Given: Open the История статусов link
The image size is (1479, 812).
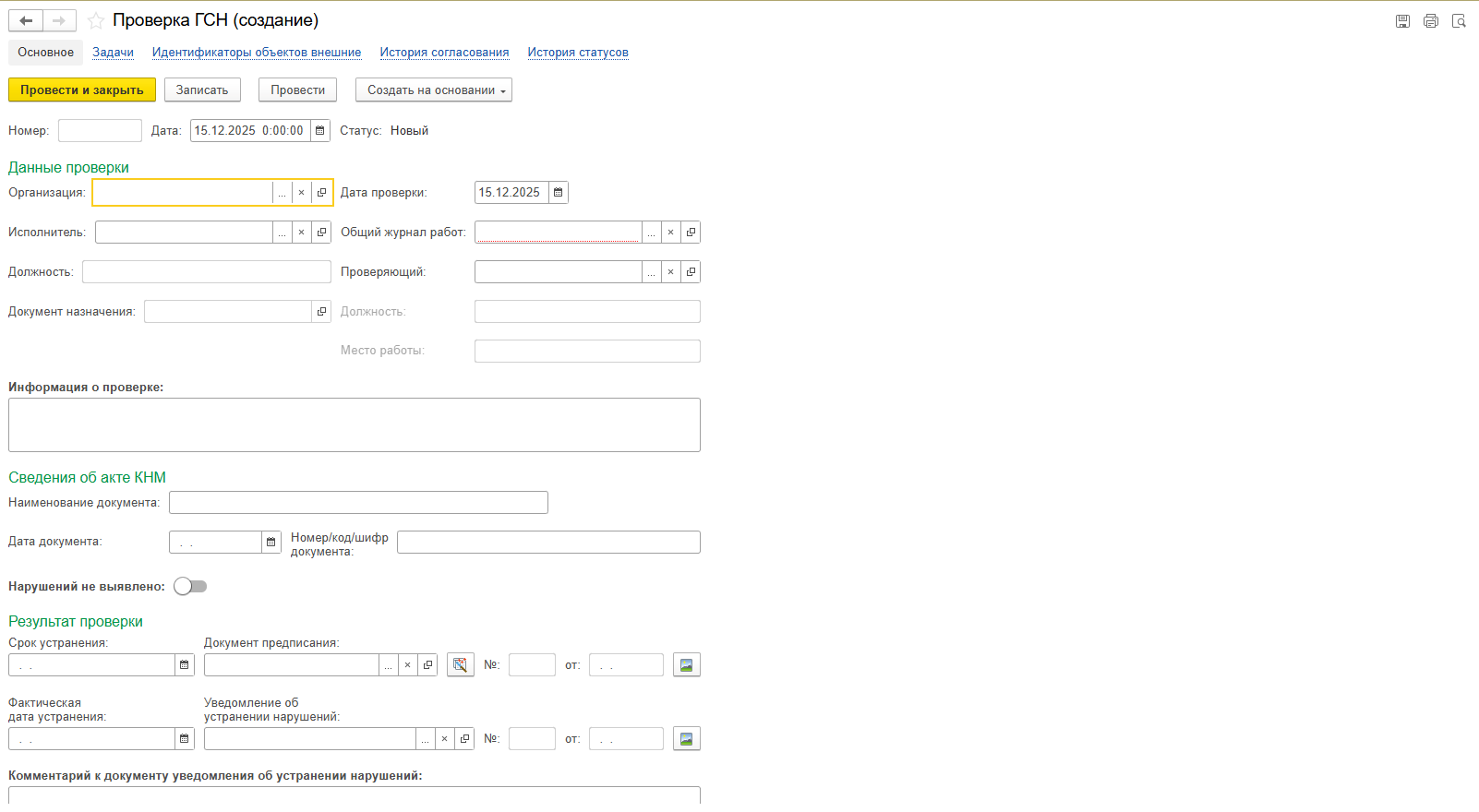Looking at the screenshot, I should pos(578,53).
